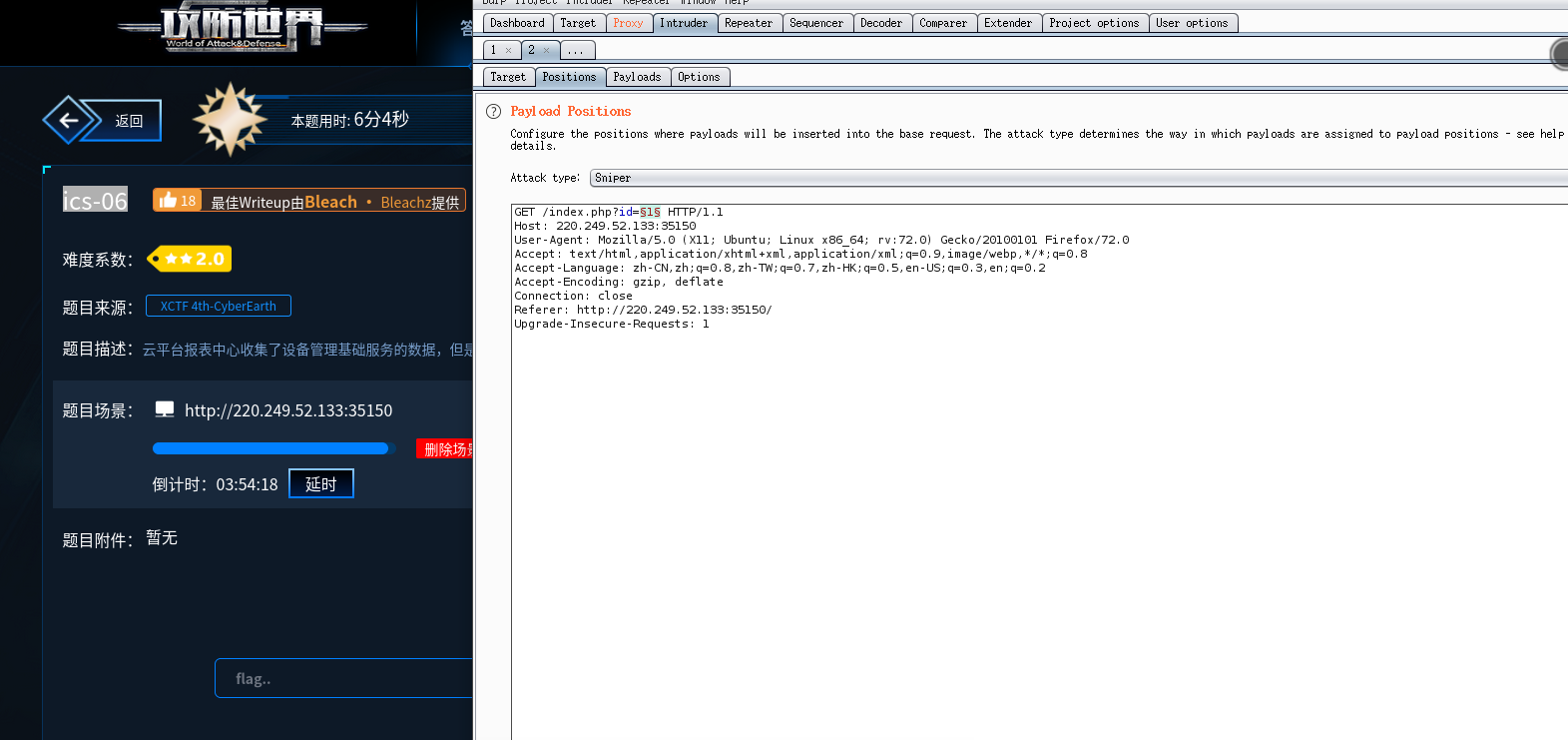
Task: Open the Extender tab
Action: point(1008,23)
